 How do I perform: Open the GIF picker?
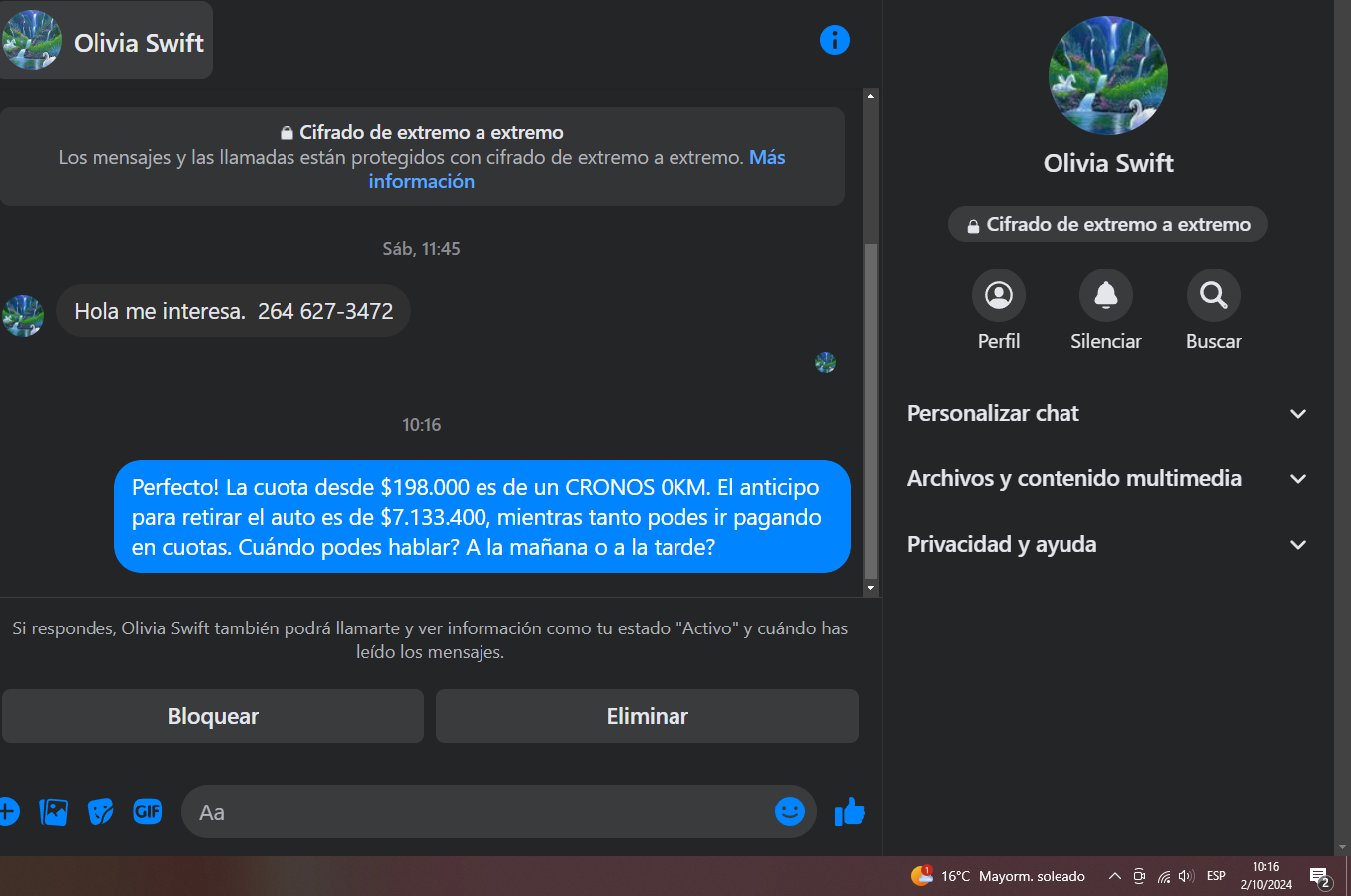tap(148, 811)
